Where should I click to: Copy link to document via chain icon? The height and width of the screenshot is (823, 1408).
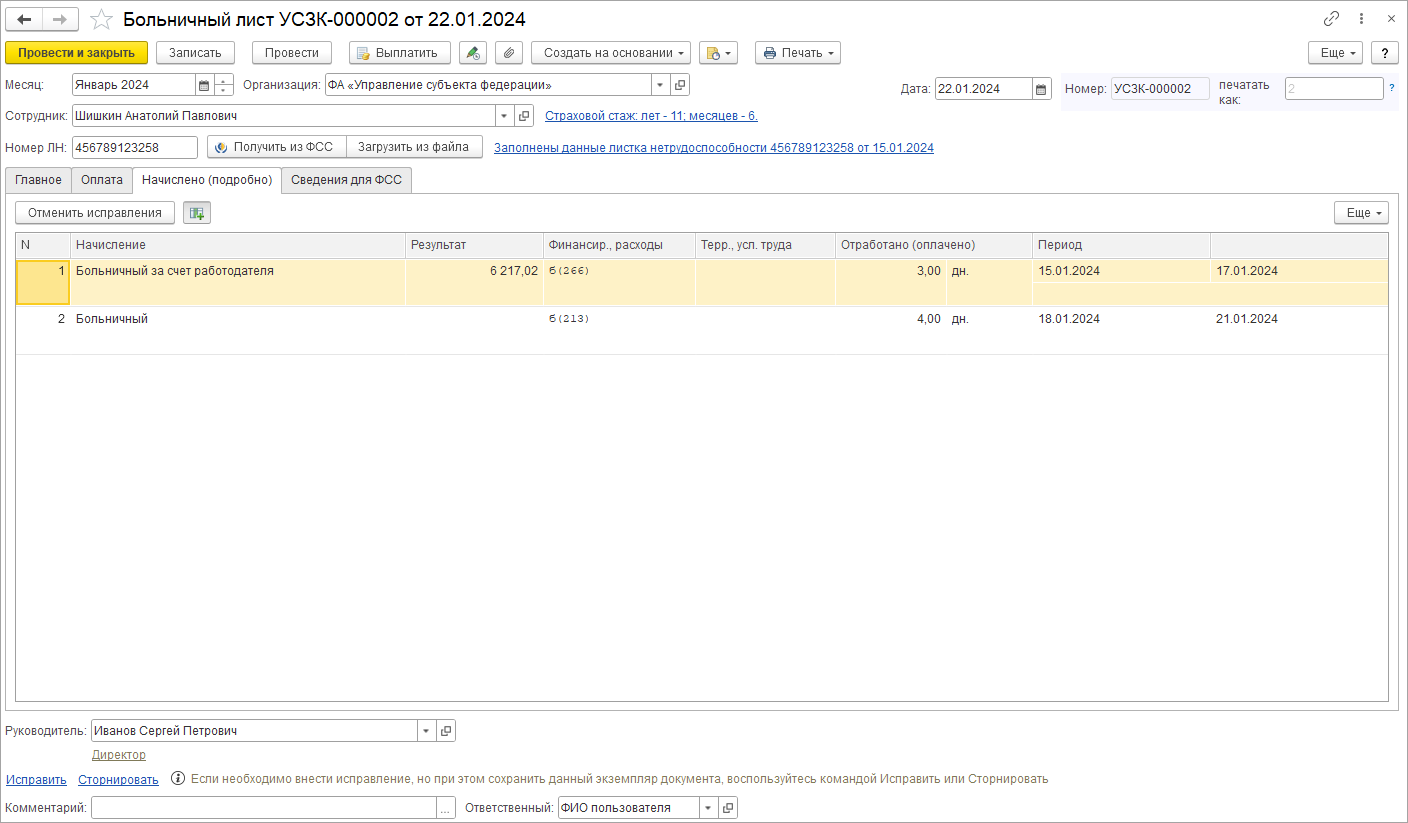pos(1331,19)
